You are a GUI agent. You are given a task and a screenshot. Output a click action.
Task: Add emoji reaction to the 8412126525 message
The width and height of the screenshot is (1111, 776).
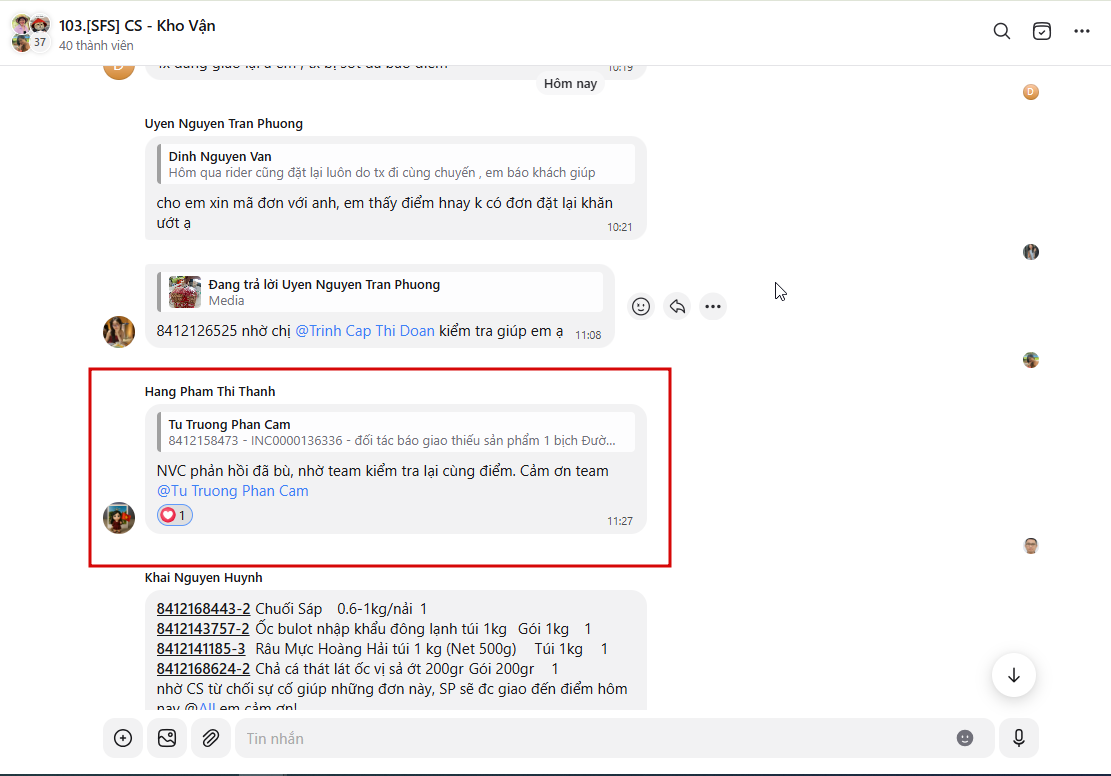[641, 306]
